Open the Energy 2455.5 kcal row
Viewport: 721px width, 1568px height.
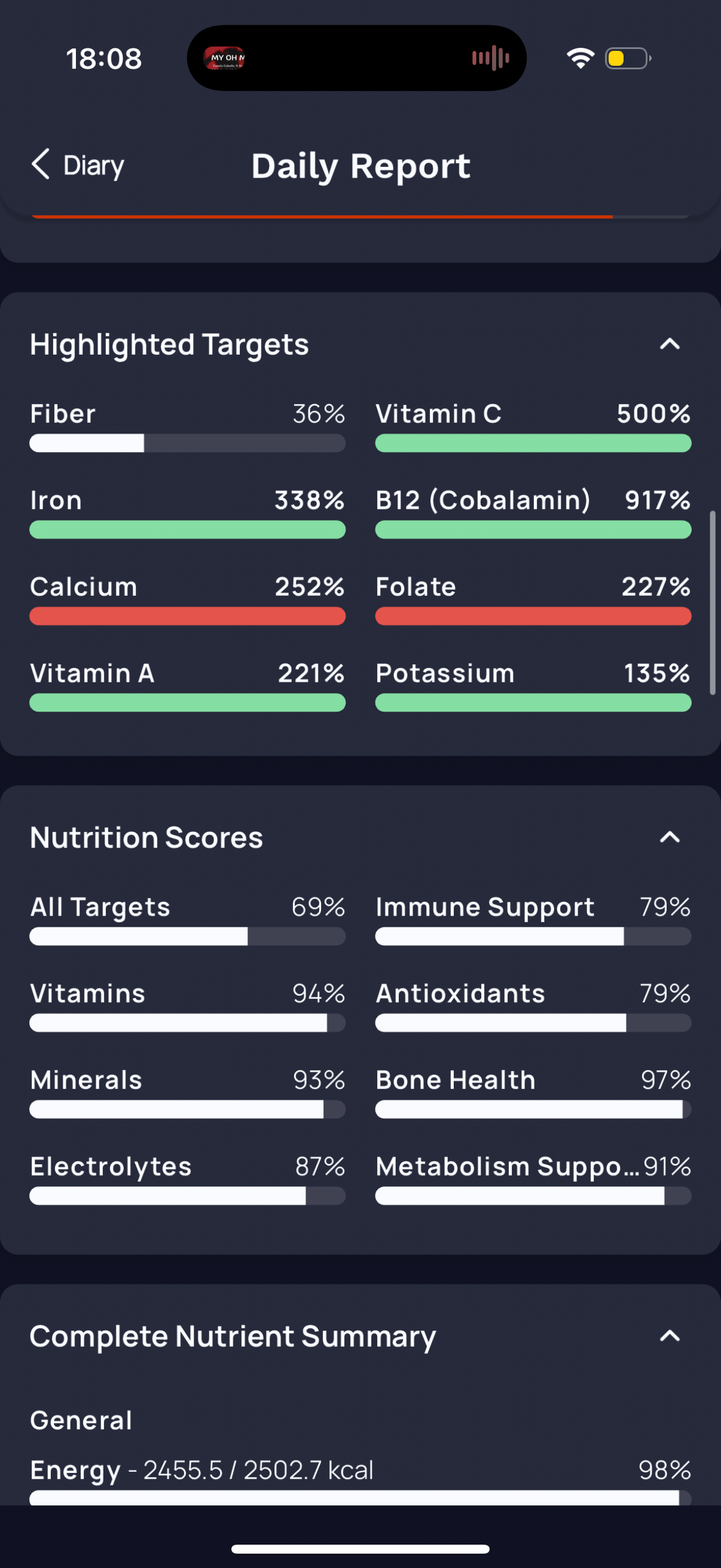tap(360, 1480)
